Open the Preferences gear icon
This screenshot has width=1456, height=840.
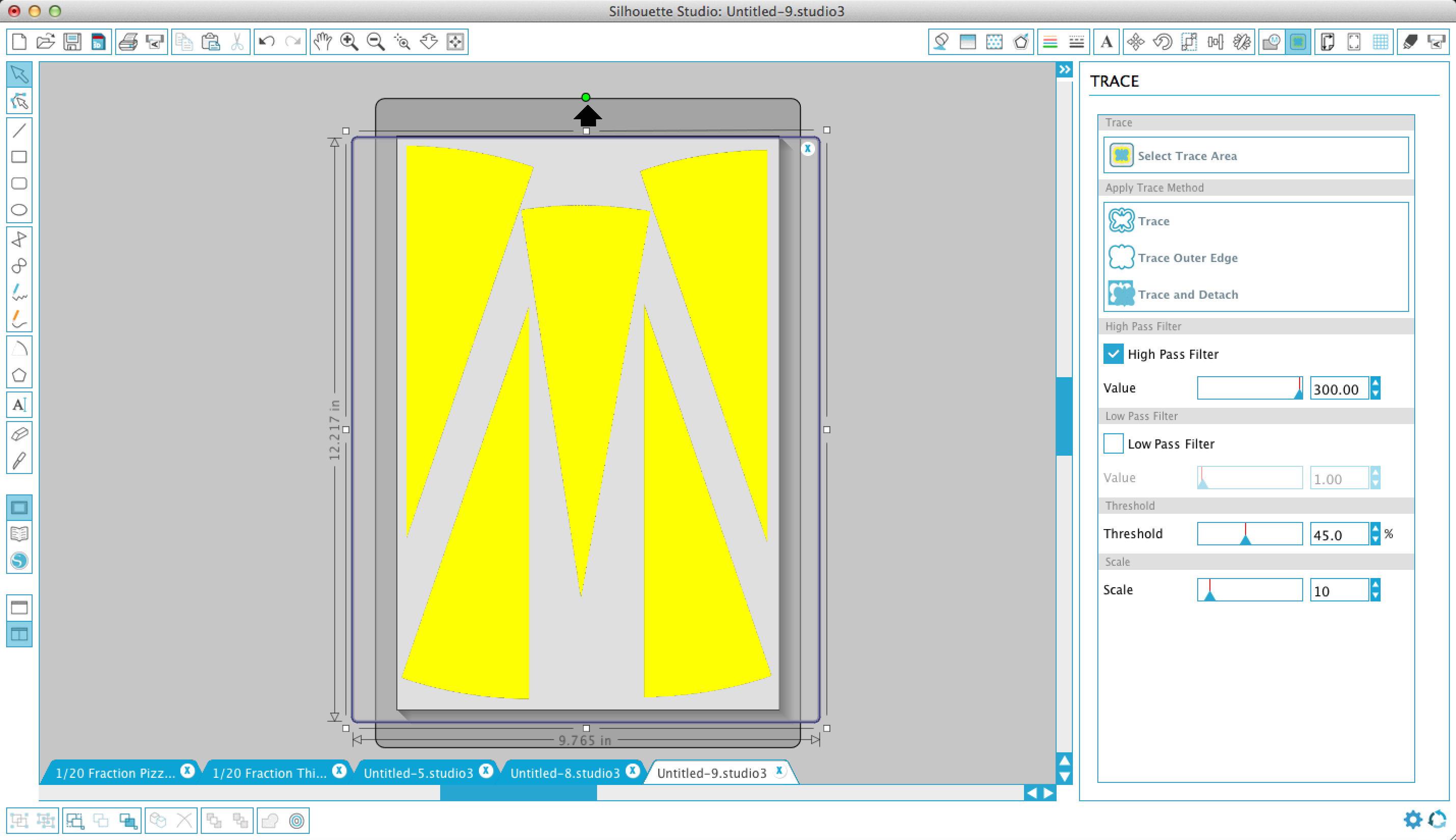(1413, 819)
